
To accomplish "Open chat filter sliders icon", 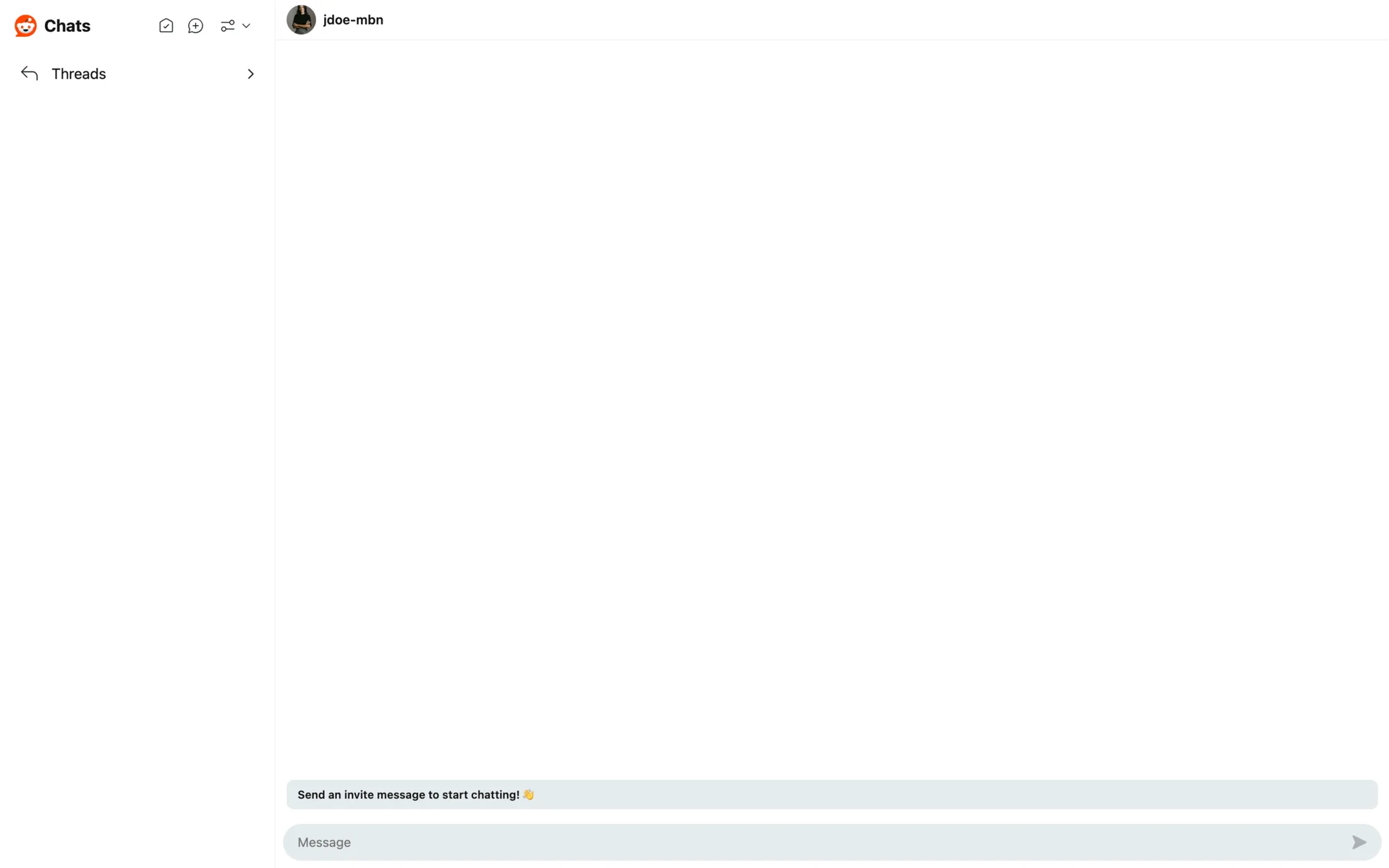I will (x=227, y=26).
